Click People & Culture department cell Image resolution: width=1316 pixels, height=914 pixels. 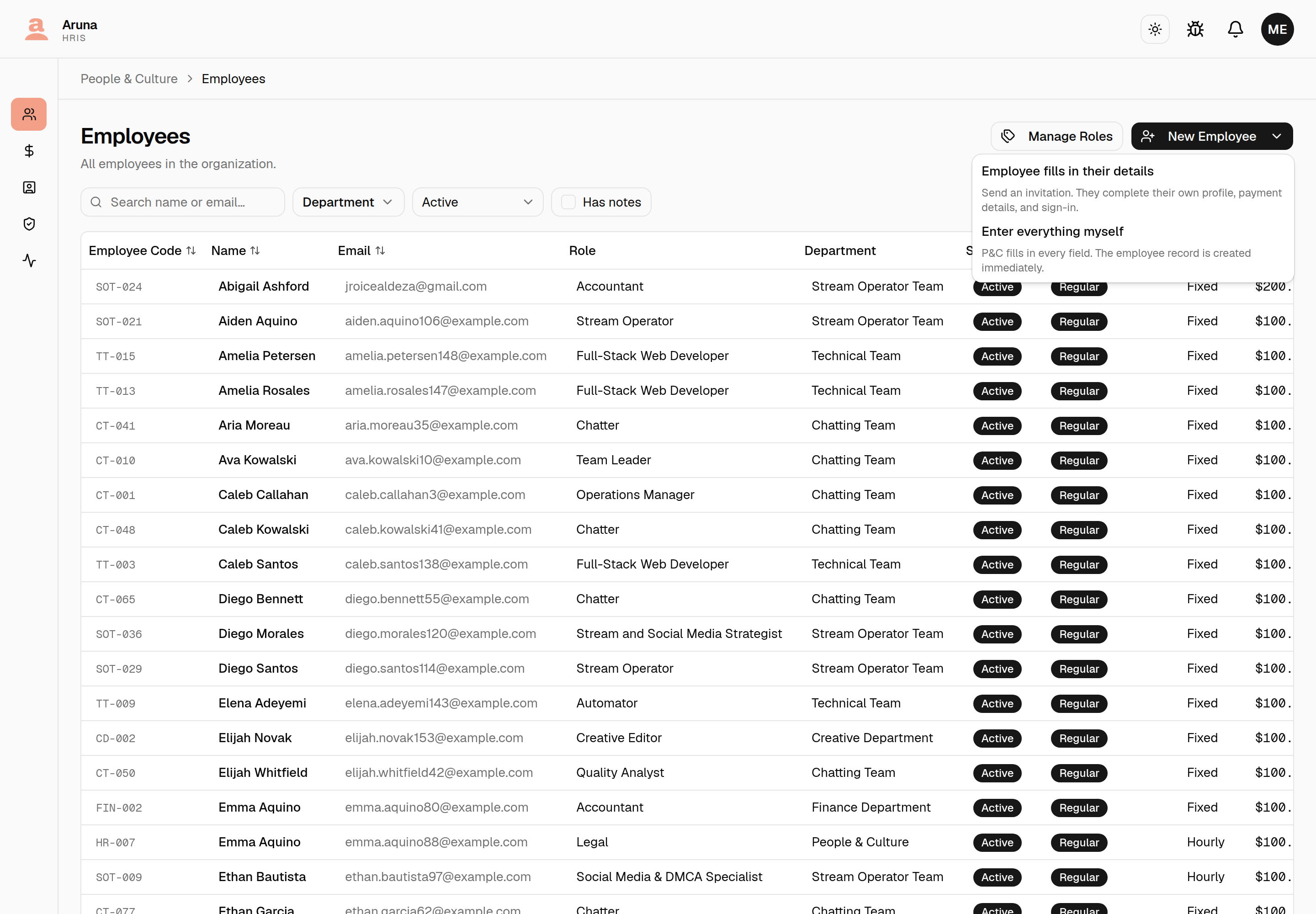click(860, 842)
